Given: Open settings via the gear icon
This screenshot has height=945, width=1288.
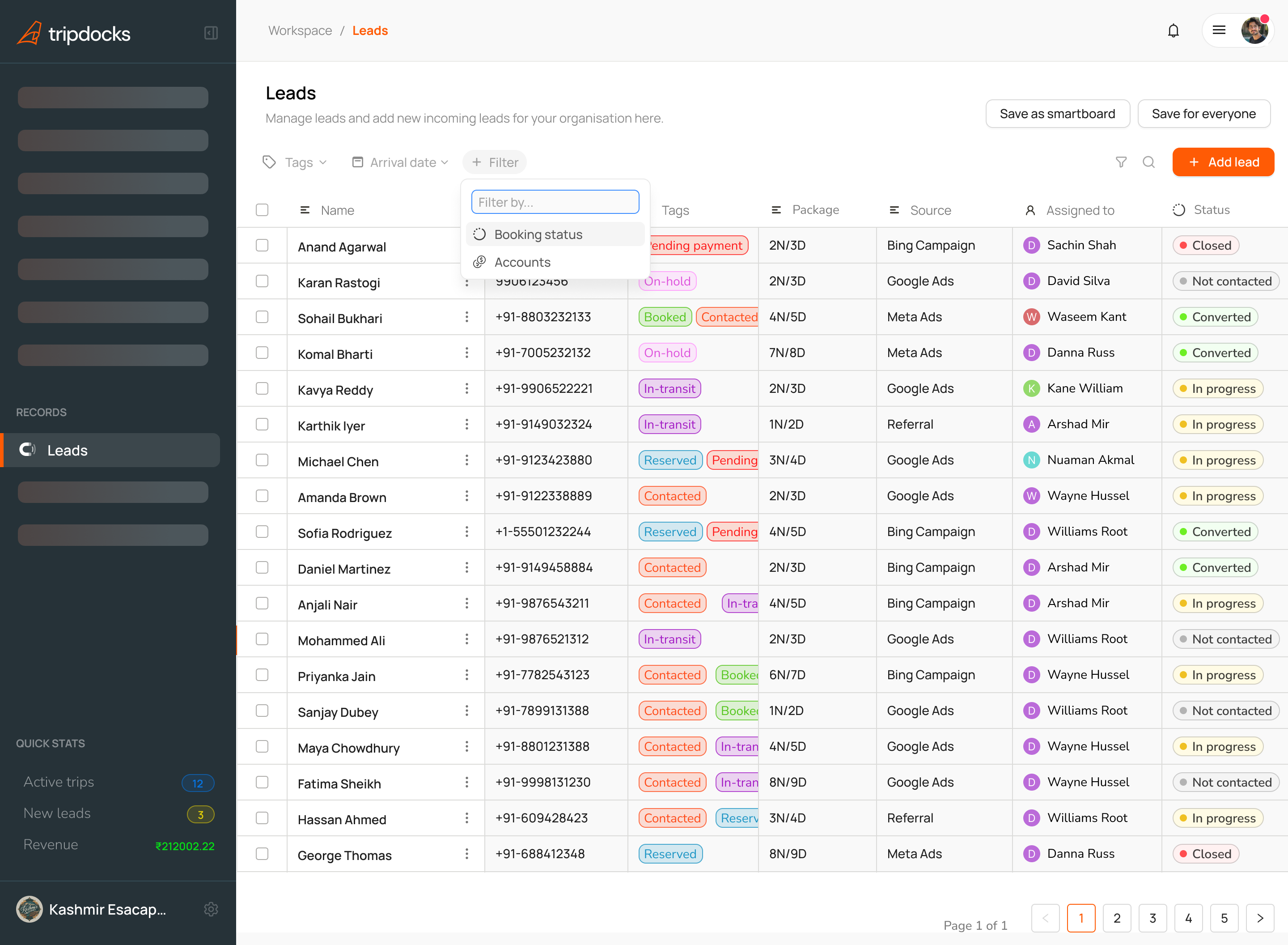Looking at the screenshot, I should [211, 910].
